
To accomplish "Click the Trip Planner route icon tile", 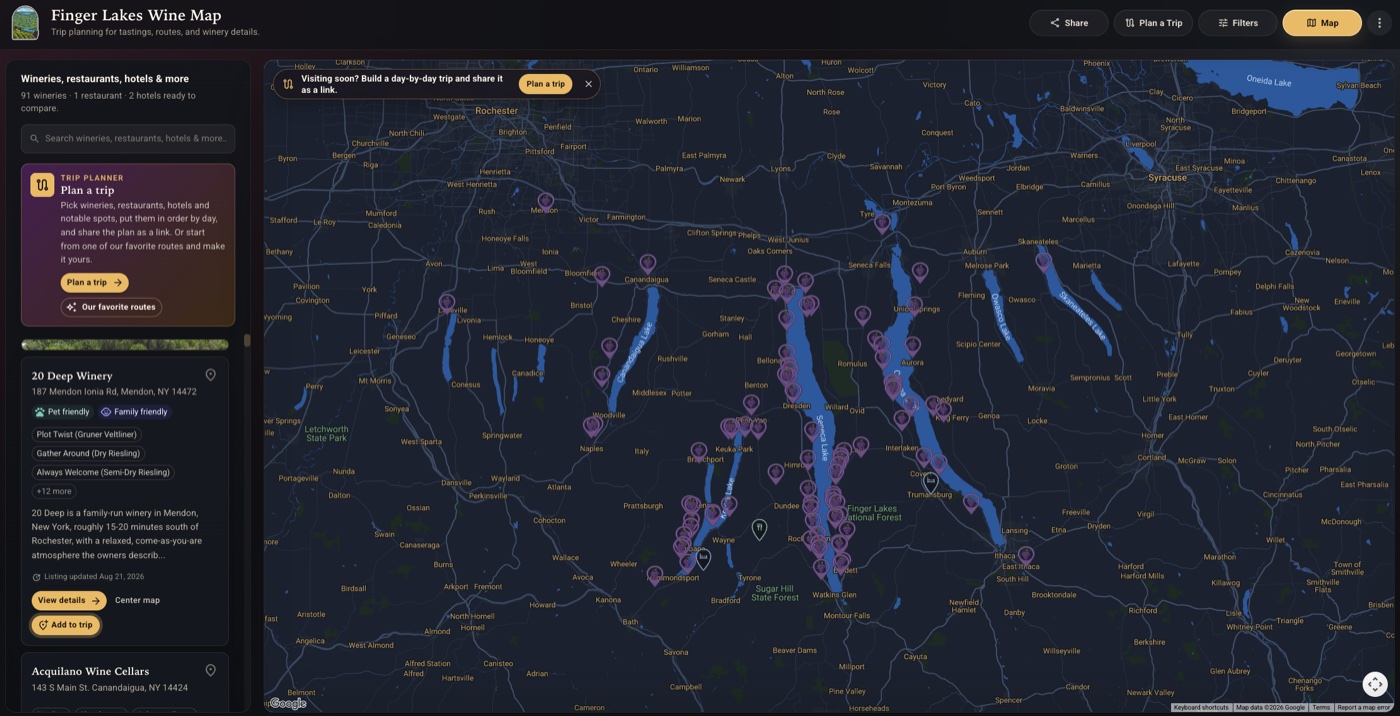I will coord(42,185).
